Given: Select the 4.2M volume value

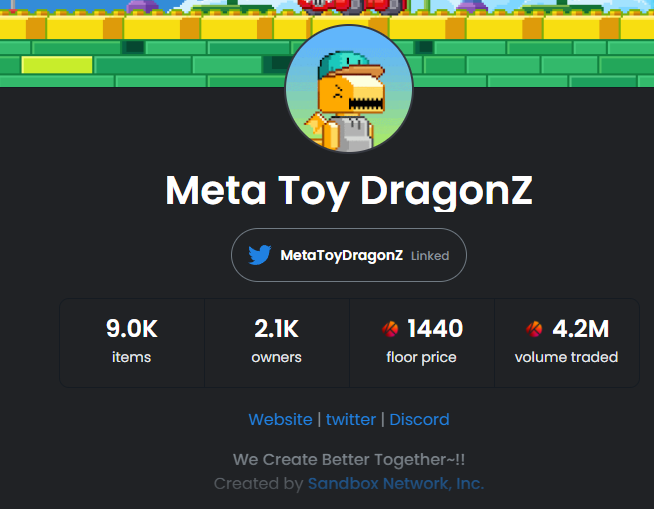Looking at the screenshot, I should click(x=581, y=328).
